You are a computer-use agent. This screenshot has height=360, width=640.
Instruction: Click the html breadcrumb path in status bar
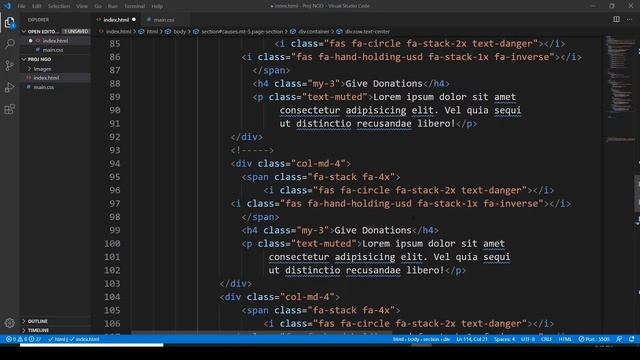click(x=421, y=339)
